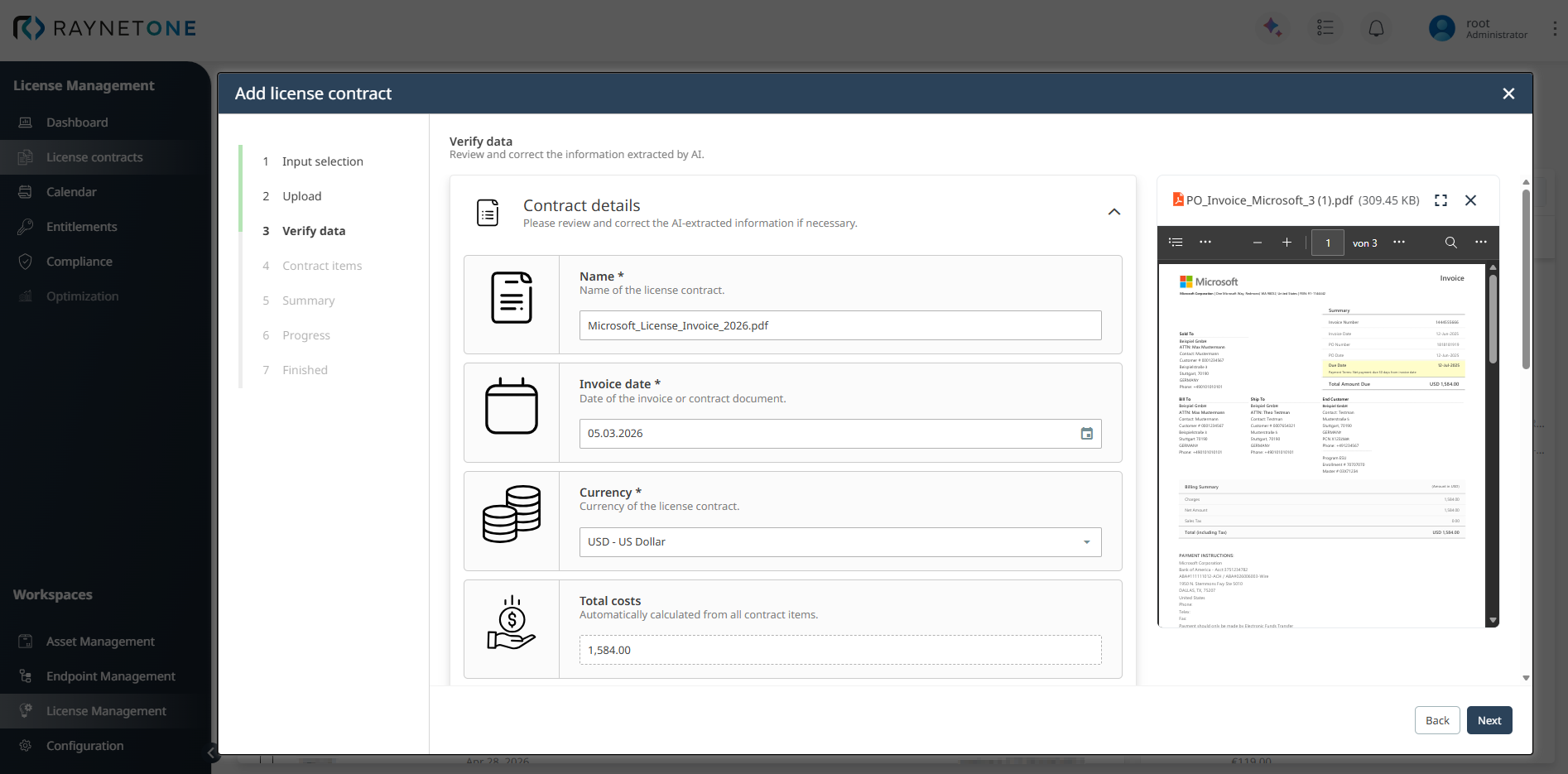Click Endpoint Management workspace icon
The image size is (1568, 774).
pyautogui.click(x=26, y=676)
